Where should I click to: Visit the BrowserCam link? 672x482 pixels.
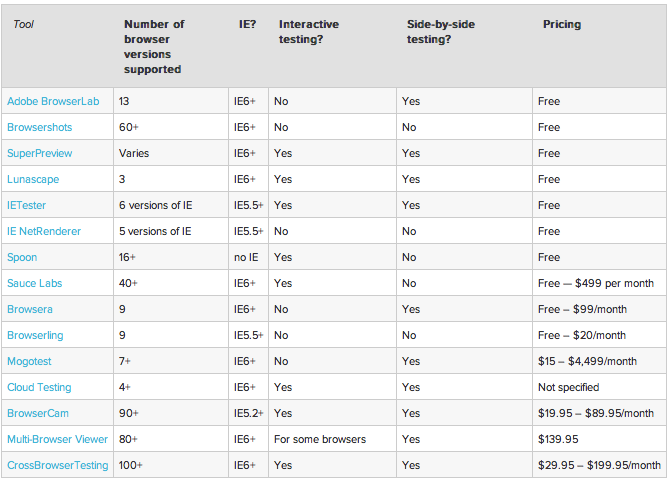click(37, 413)
